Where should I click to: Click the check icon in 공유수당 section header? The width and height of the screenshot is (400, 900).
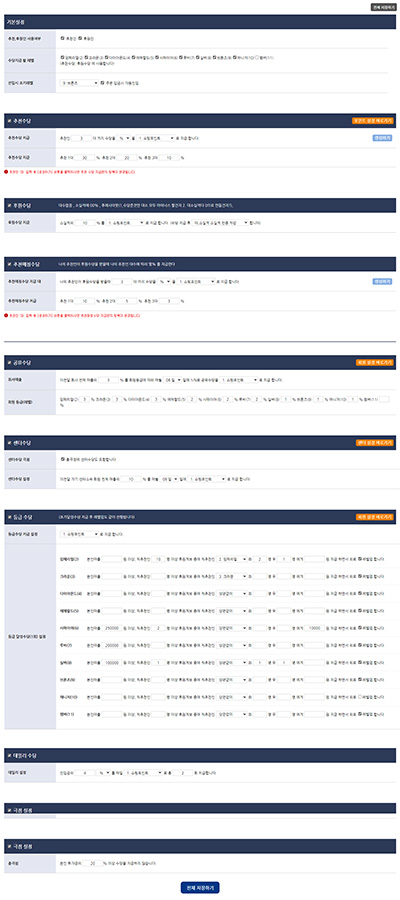click(x=9, y=363)
